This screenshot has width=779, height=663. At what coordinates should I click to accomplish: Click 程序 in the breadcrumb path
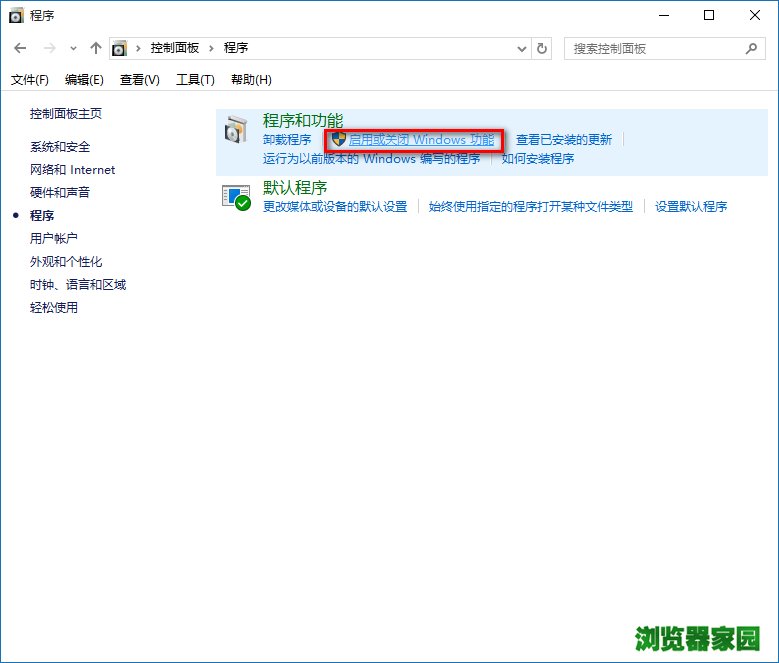coord(236,48)
